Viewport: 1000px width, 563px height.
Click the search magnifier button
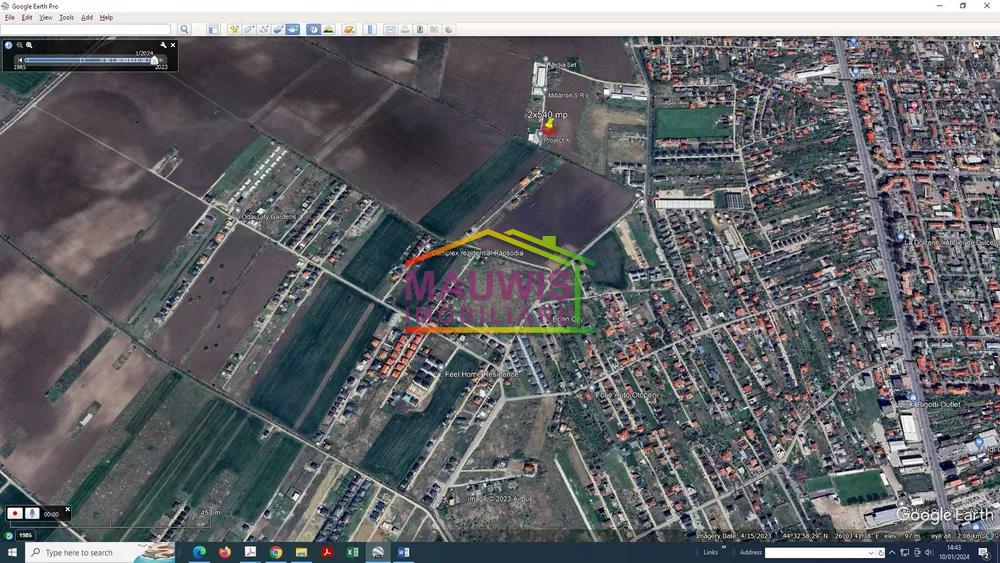184,29
